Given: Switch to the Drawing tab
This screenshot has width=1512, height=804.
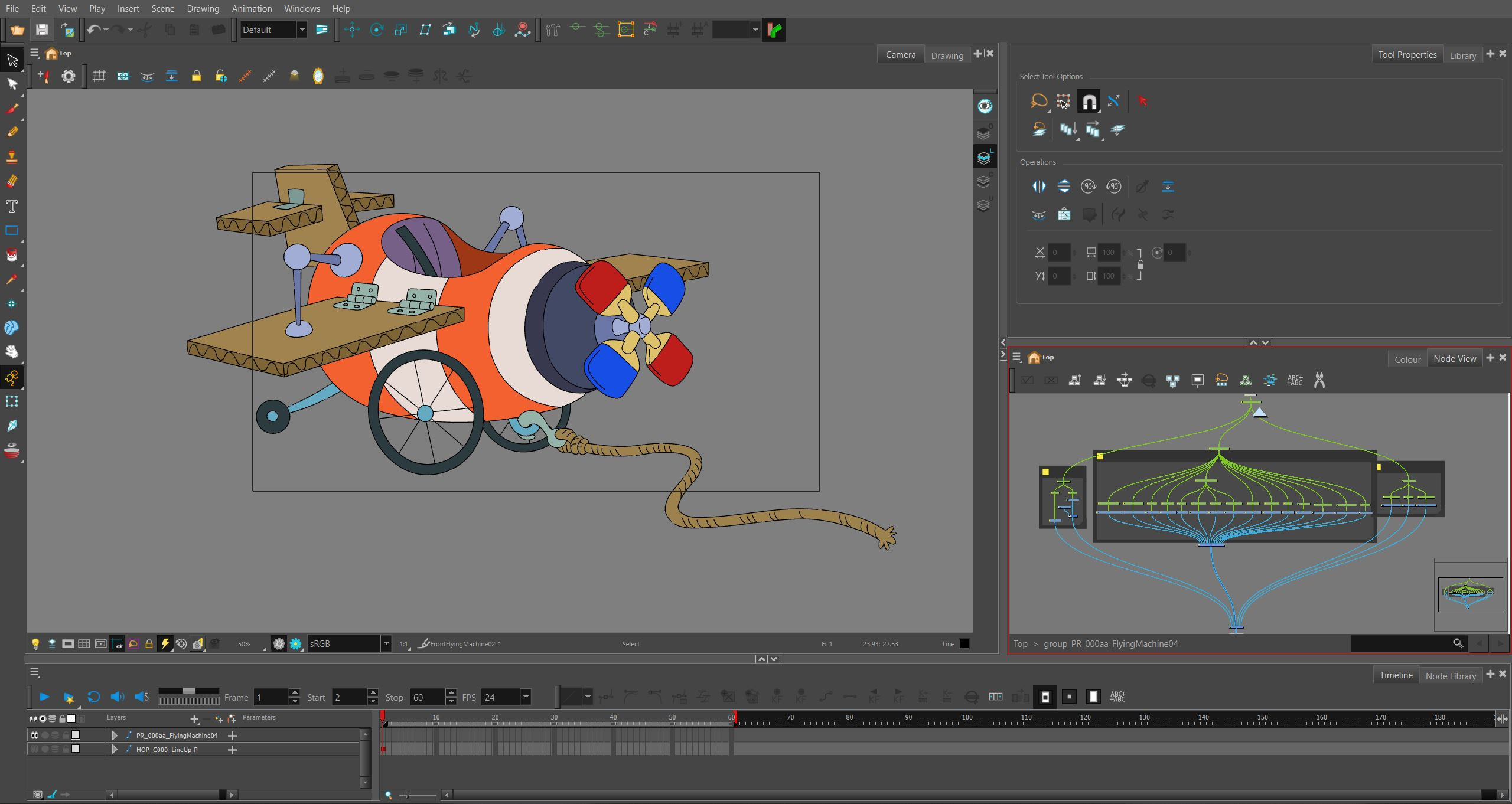Looking at the screenshot, I should pyautogui.click(x=947, y=55).
